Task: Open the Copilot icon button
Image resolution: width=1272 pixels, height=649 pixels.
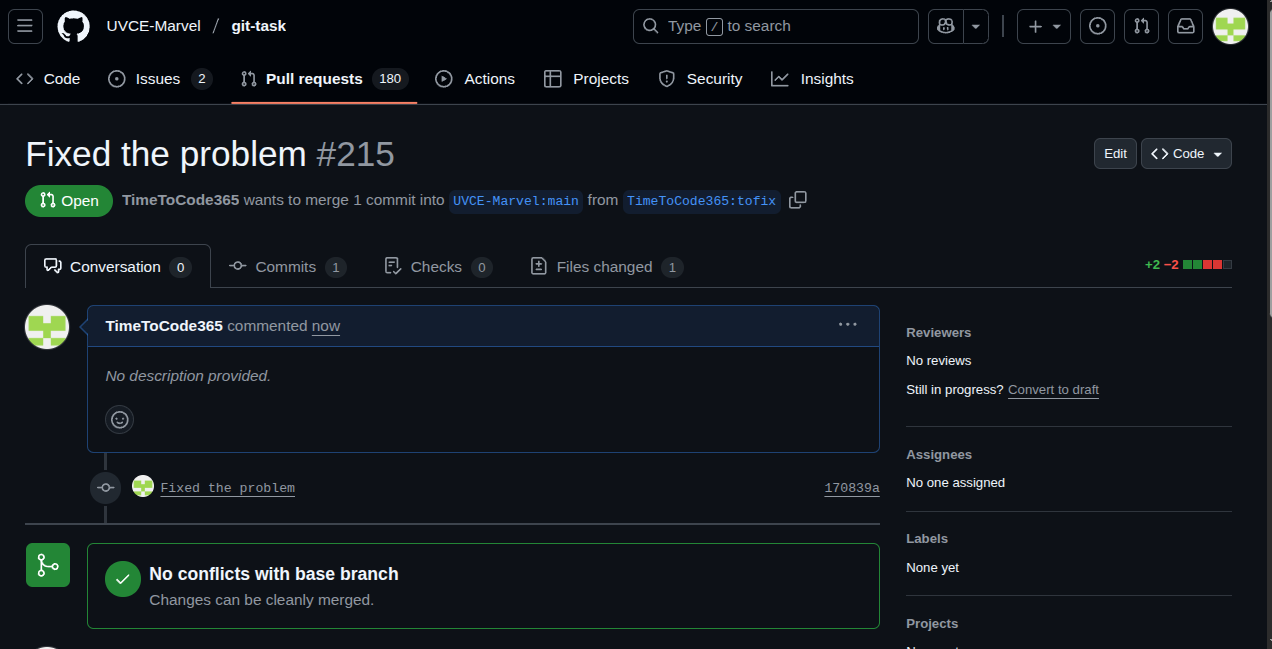Action: pyautogui.click(x=945, y=26)
